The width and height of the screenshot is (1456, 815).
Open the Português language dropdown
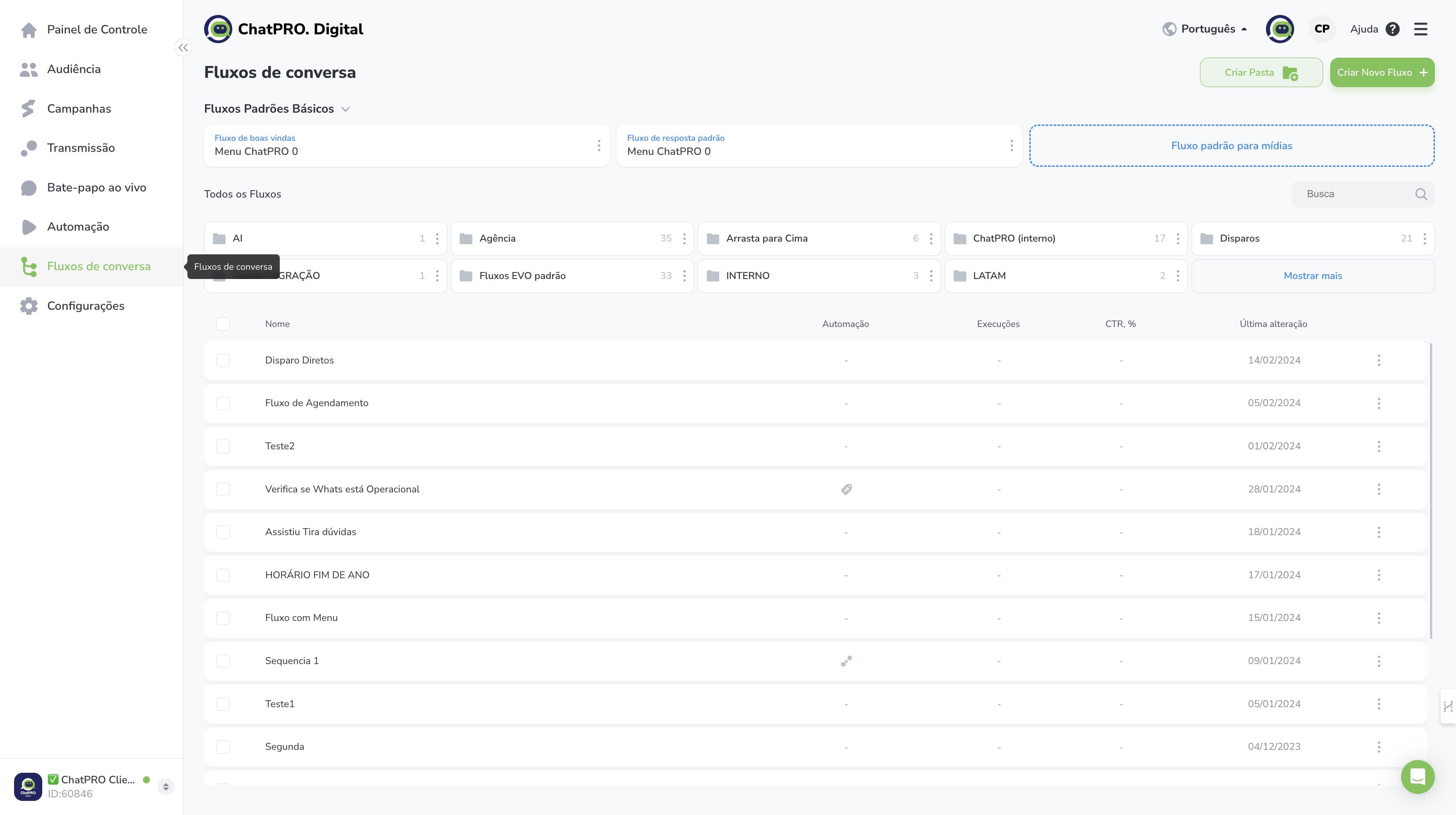click(x=1204, y=29)
